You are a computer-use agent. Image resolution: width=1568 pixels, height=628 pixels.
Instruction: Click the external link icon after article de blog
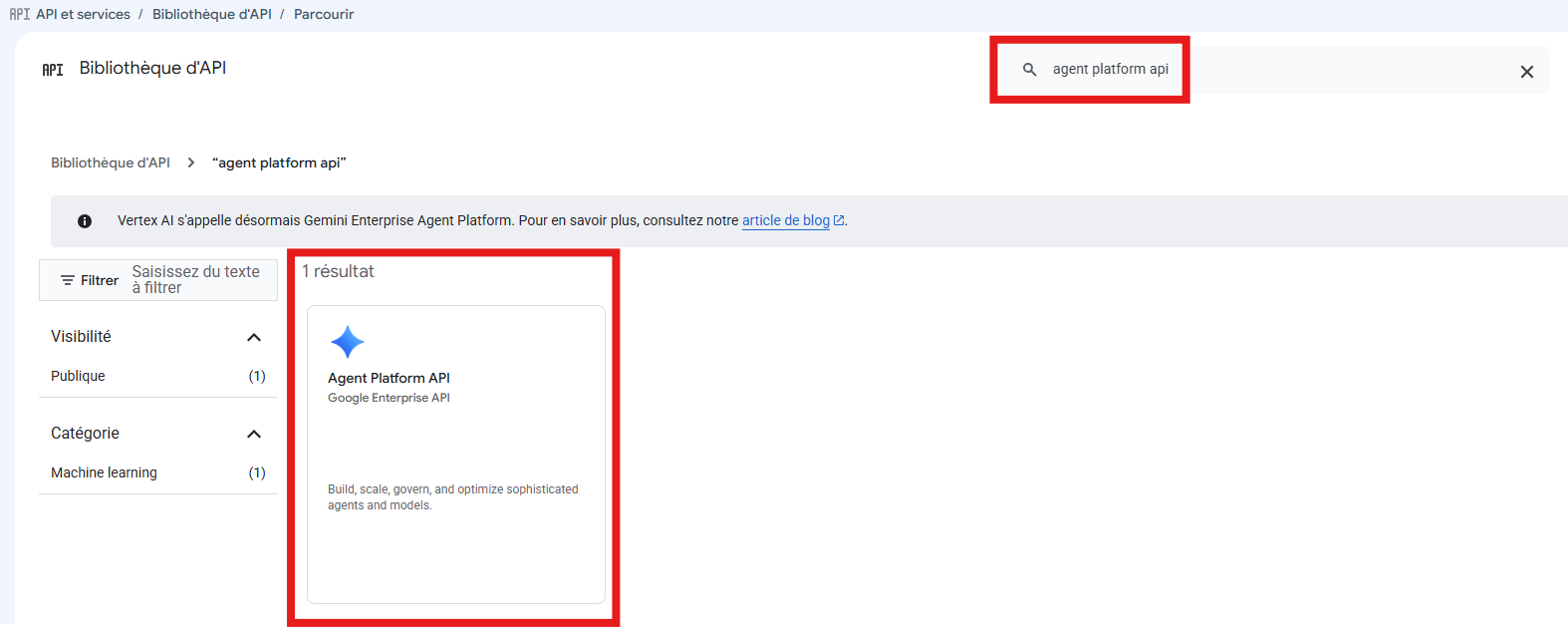click(x=839, y=220)
